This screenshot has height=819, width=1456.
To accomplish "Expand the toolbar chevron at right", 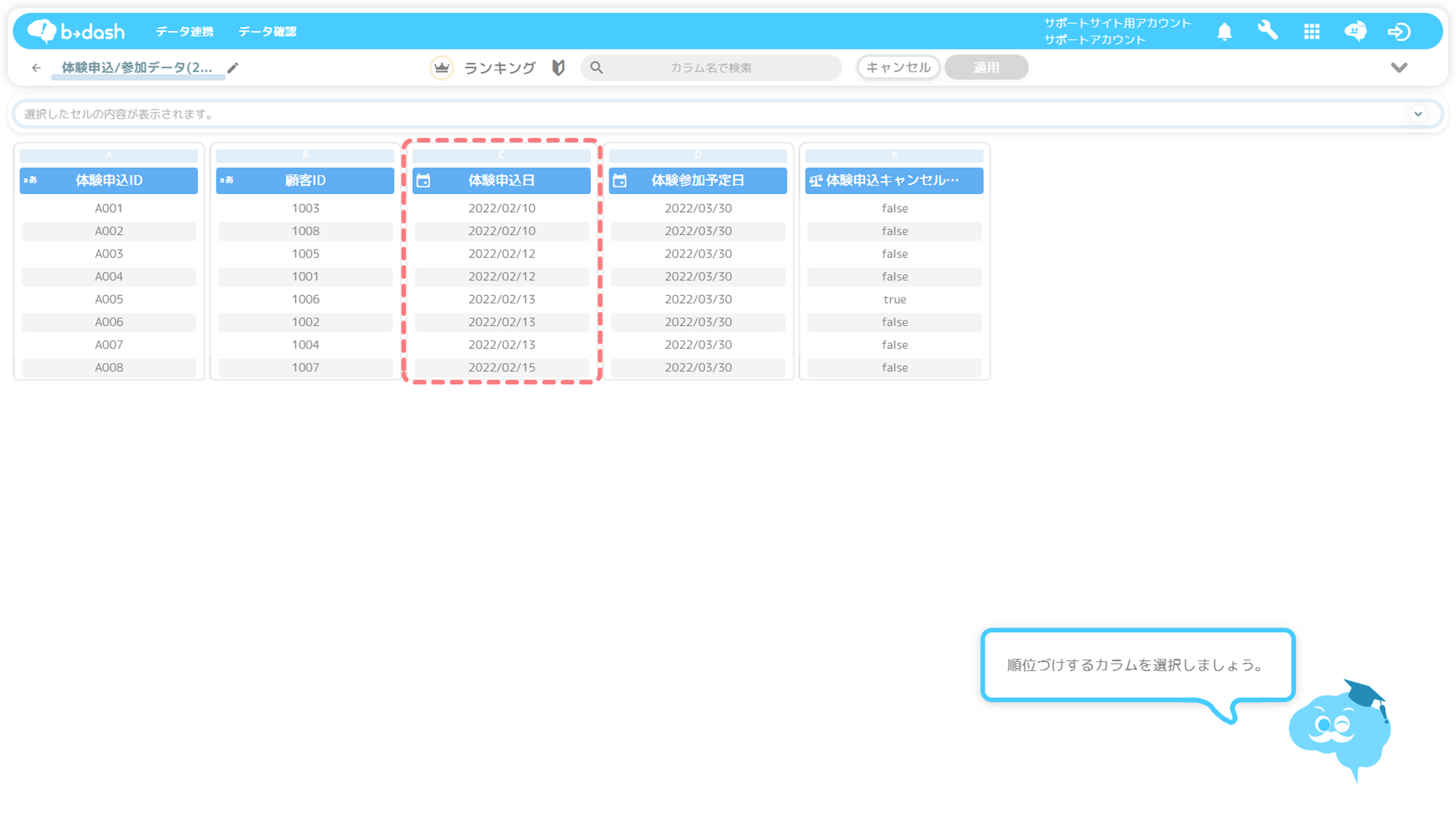I will pyautogui.click(x=1399, y=68).
